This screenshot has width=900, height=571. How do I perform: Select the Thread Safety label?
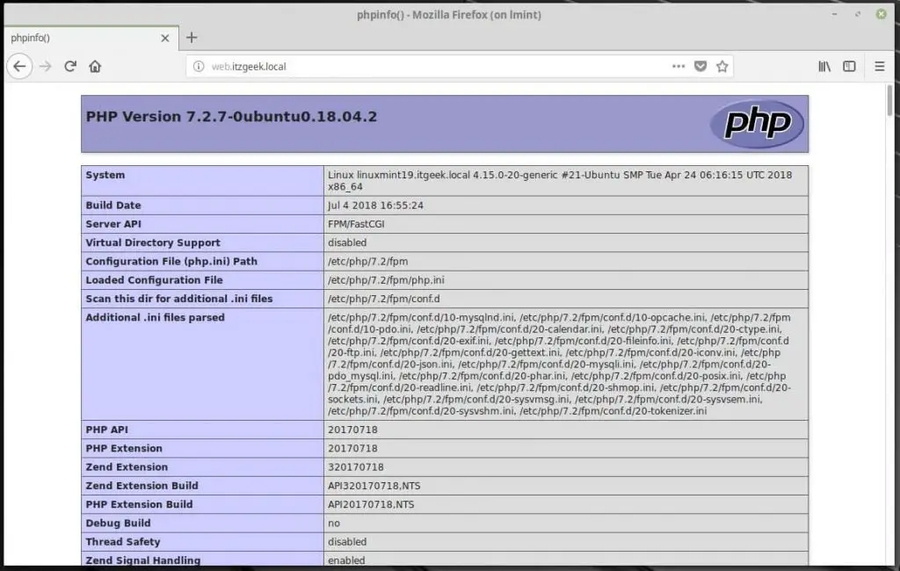[x=123, y=542]
